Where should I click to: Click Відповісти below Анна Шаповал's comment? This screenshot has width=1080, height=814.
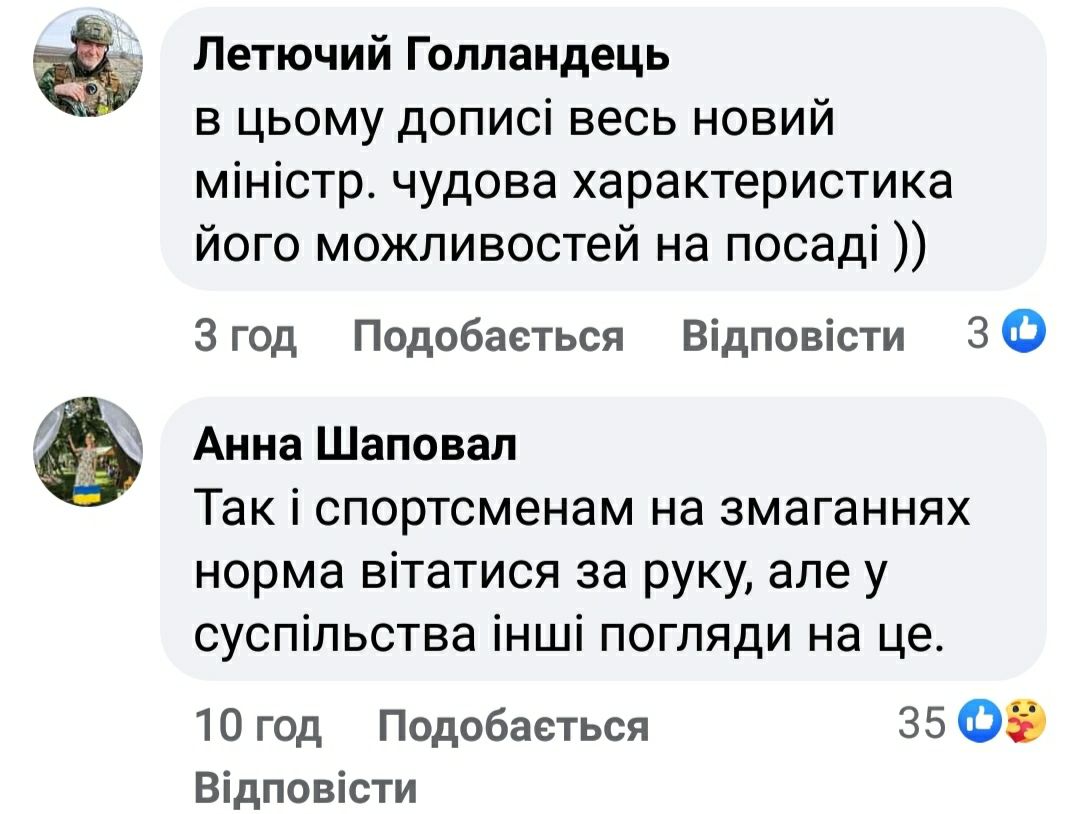304,787
